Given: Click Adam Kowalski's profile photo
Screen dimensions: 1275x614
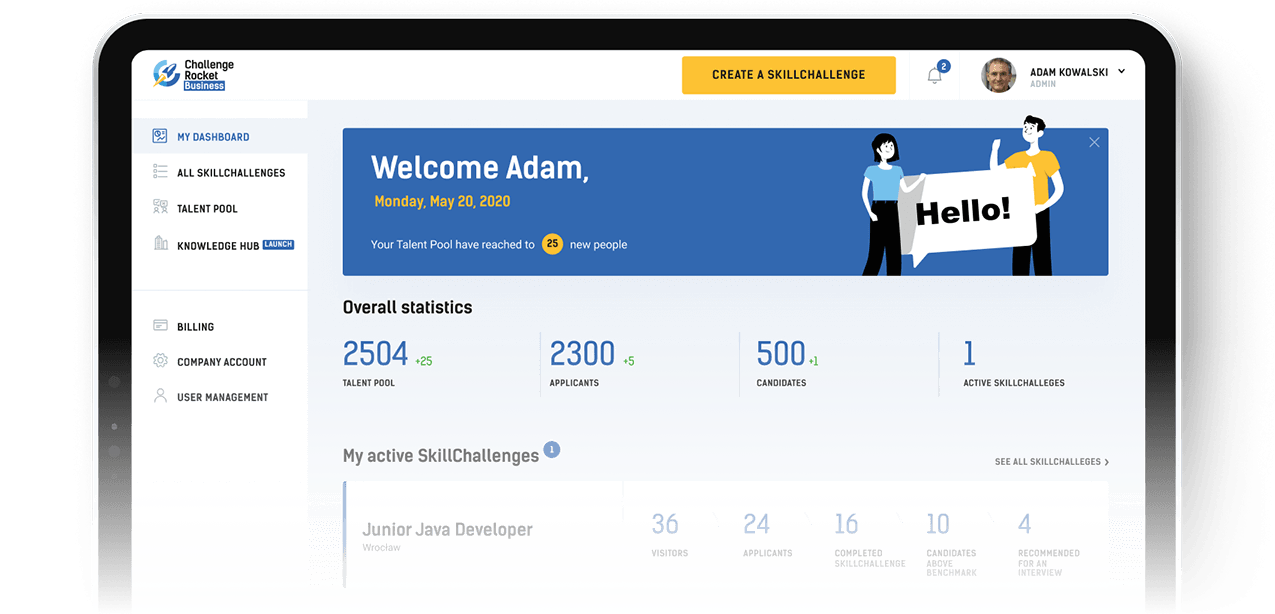Looking at the screenshot, I should point(998,76).
